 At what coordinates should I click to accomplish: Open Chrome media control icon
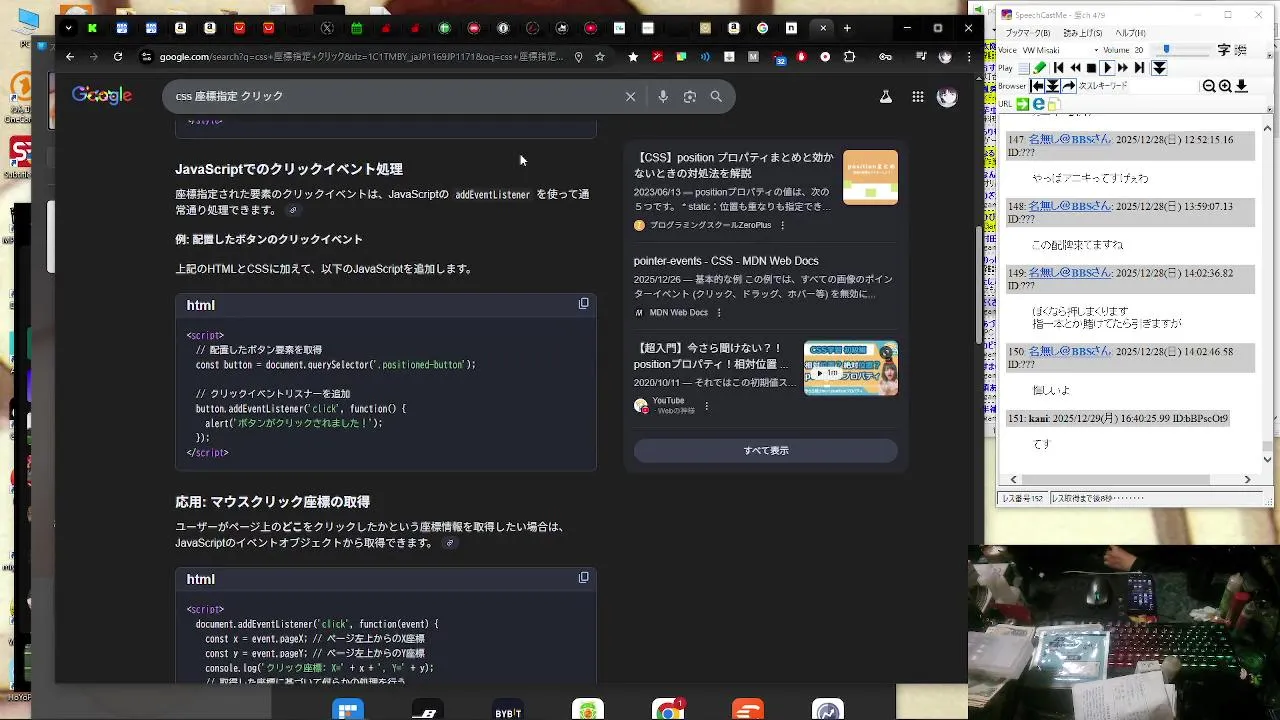[922, 57]
